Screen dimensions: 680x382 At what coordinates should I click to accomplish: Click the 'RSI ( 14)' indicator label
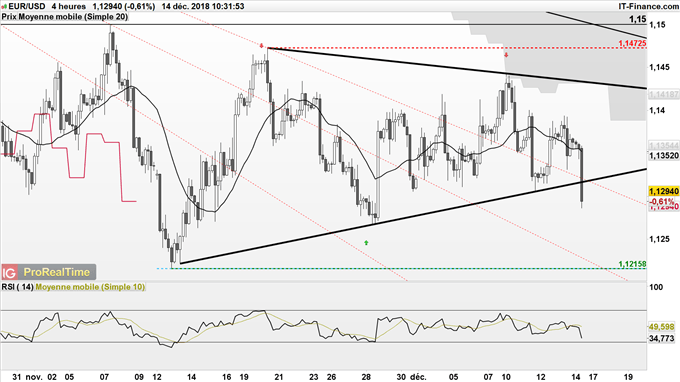click(x=17, y=287)
